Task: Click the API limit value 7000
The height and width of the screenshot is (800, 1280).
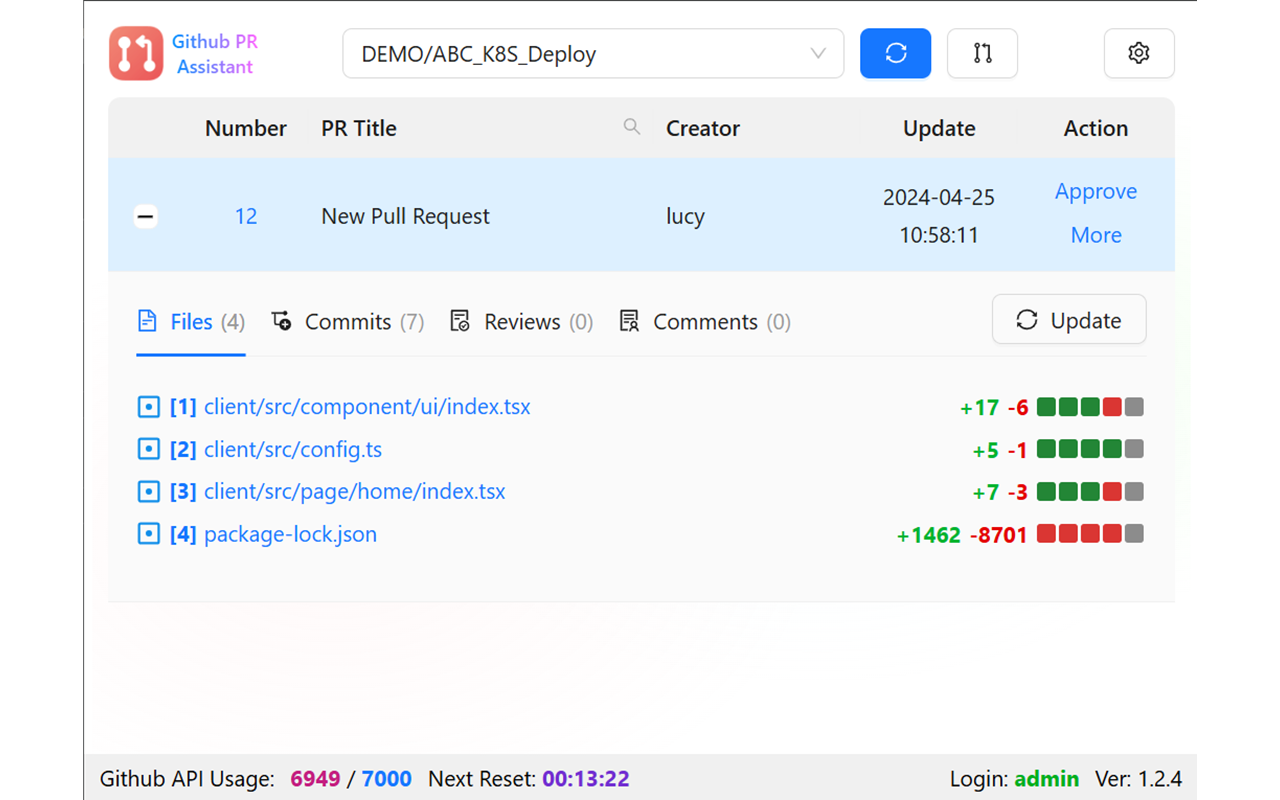Action: click(x=387, y=779)
